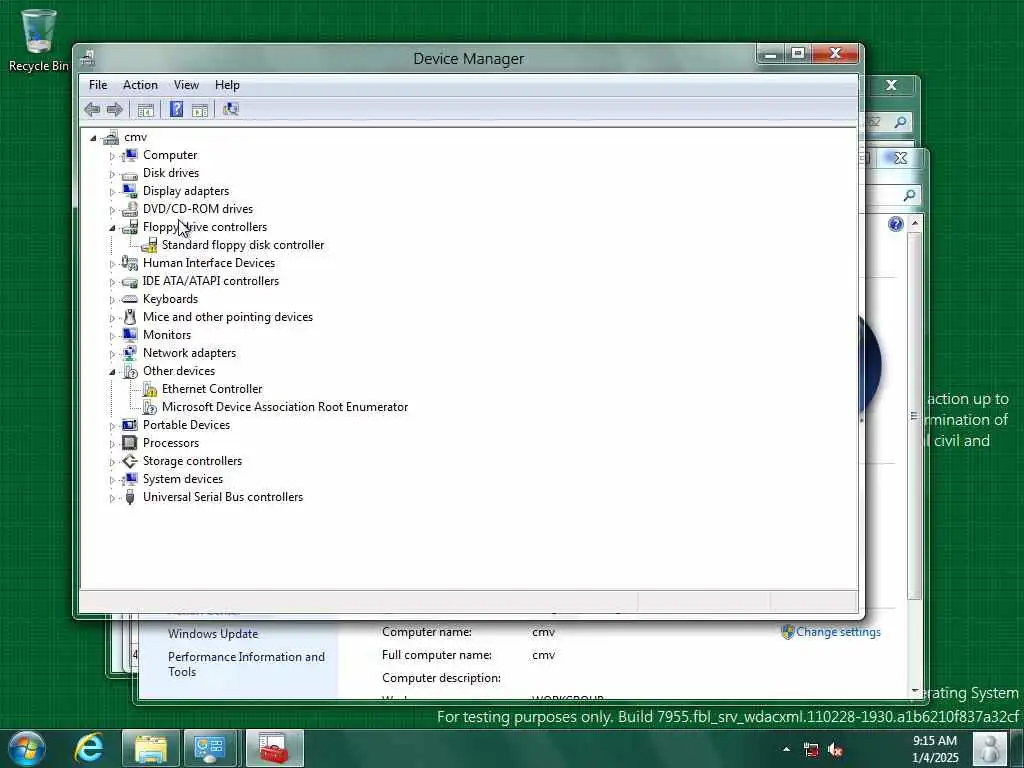Click the DVD/CD-ROM drives category icon
Viewport: 1024px width, 768px height.
coord(130,209)
